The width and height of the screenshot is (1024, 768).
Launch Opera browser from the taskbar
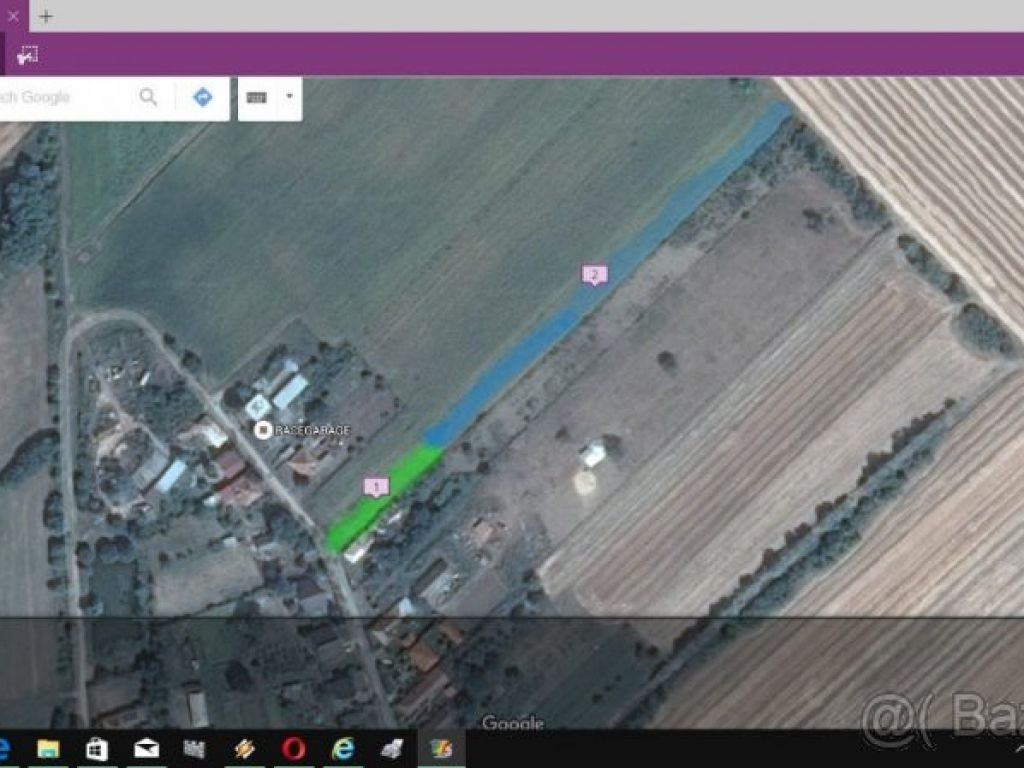tap(293, 749)
